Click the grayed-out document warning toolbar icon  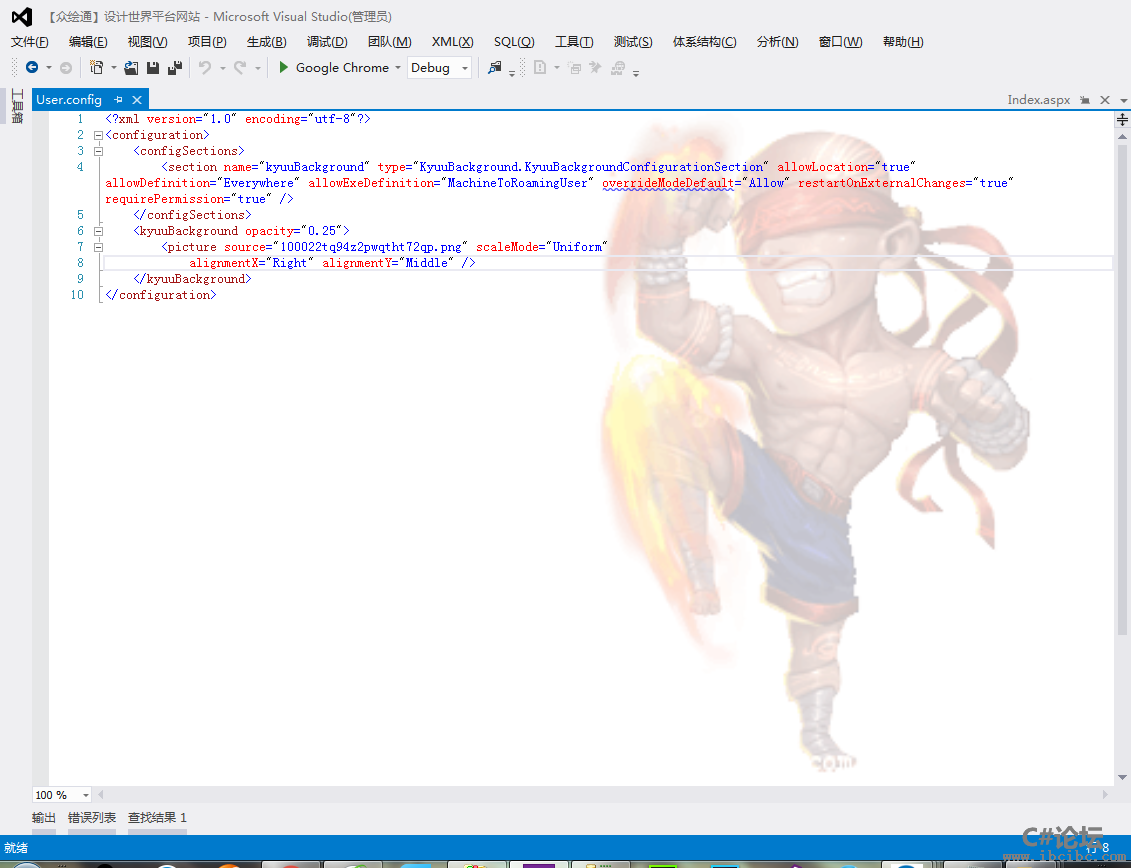[x=540, y=68]
